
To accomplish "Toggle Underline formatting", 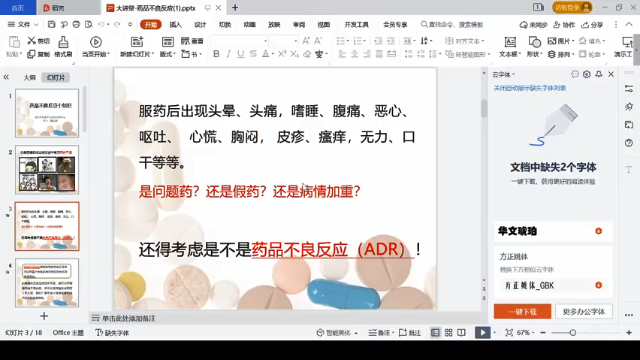I will (241, 54).
